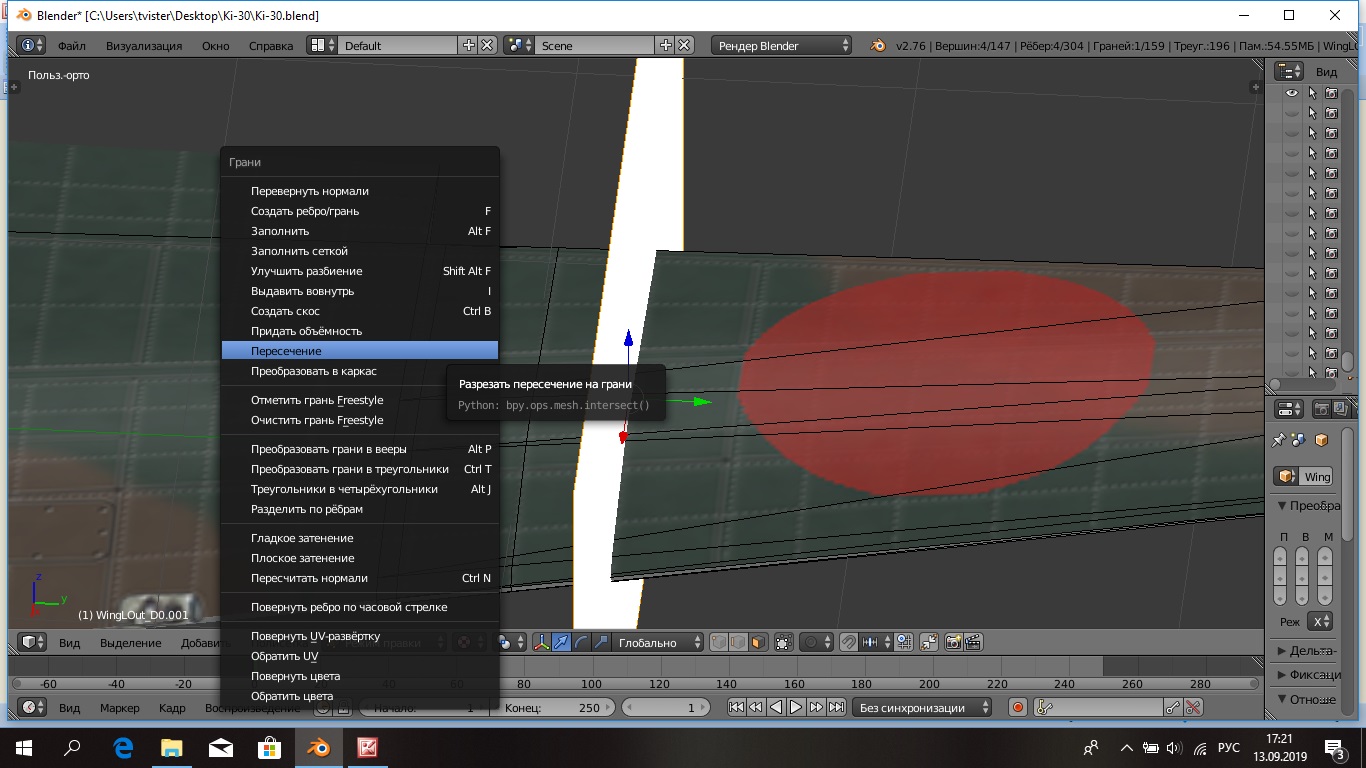This screenshot has width=1366, height=768.
Task: Expand the Дельта panel section
Action: tap(1306, 651)
